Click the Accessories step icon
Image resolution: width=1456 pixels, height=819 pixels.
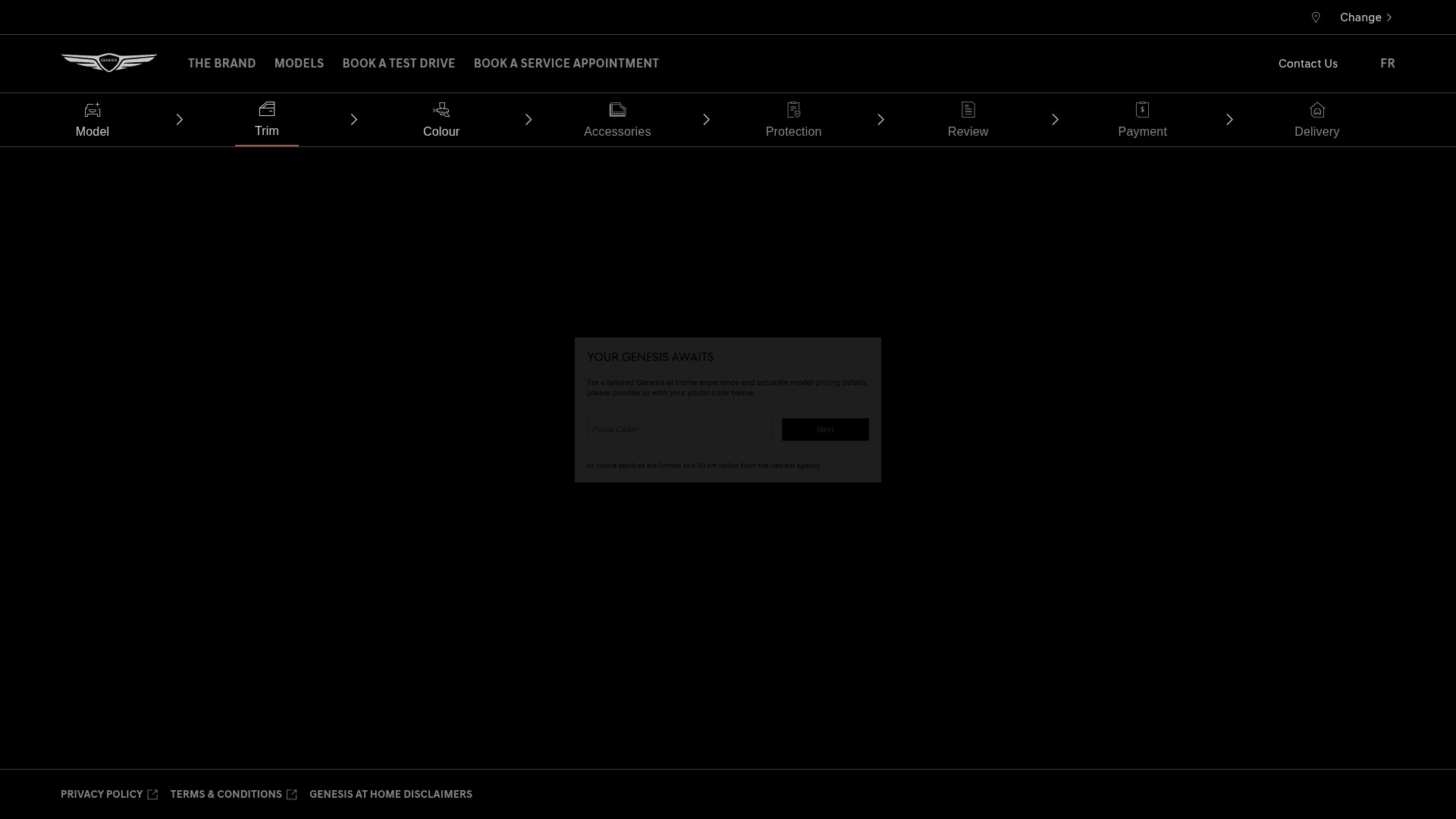point(617,110)
